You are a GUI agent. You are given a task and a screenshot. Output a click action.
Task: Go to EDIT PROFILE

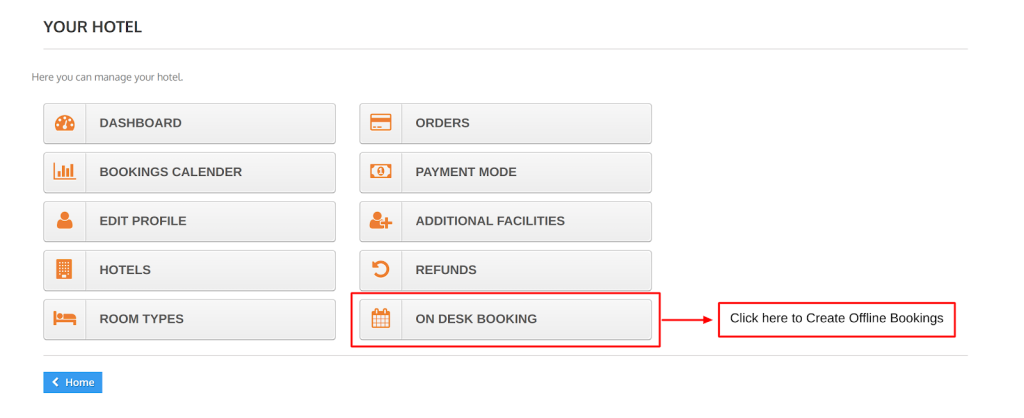click(189, 221)
